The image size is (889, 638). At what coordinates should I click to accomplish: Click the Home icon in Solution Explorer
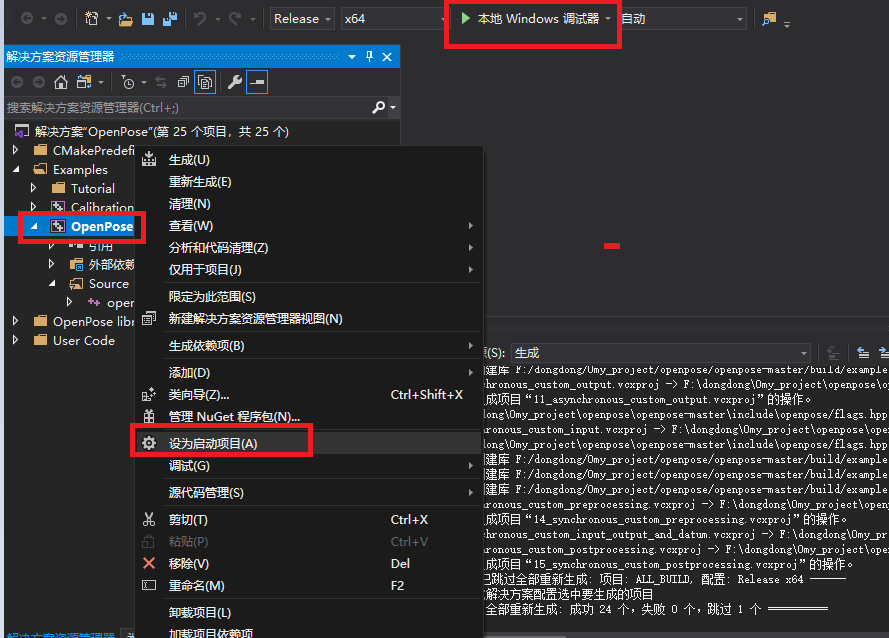coord(61,82)
